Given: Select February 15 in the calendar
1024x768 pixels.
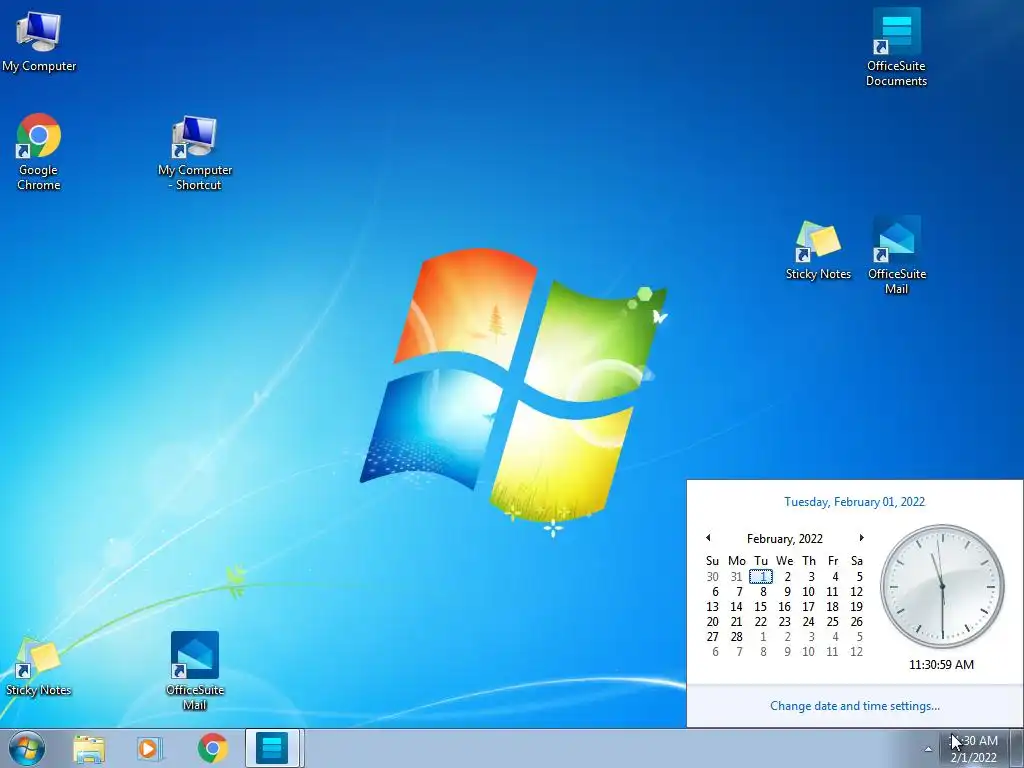Looking at the screenshot, I should [761, 607].
